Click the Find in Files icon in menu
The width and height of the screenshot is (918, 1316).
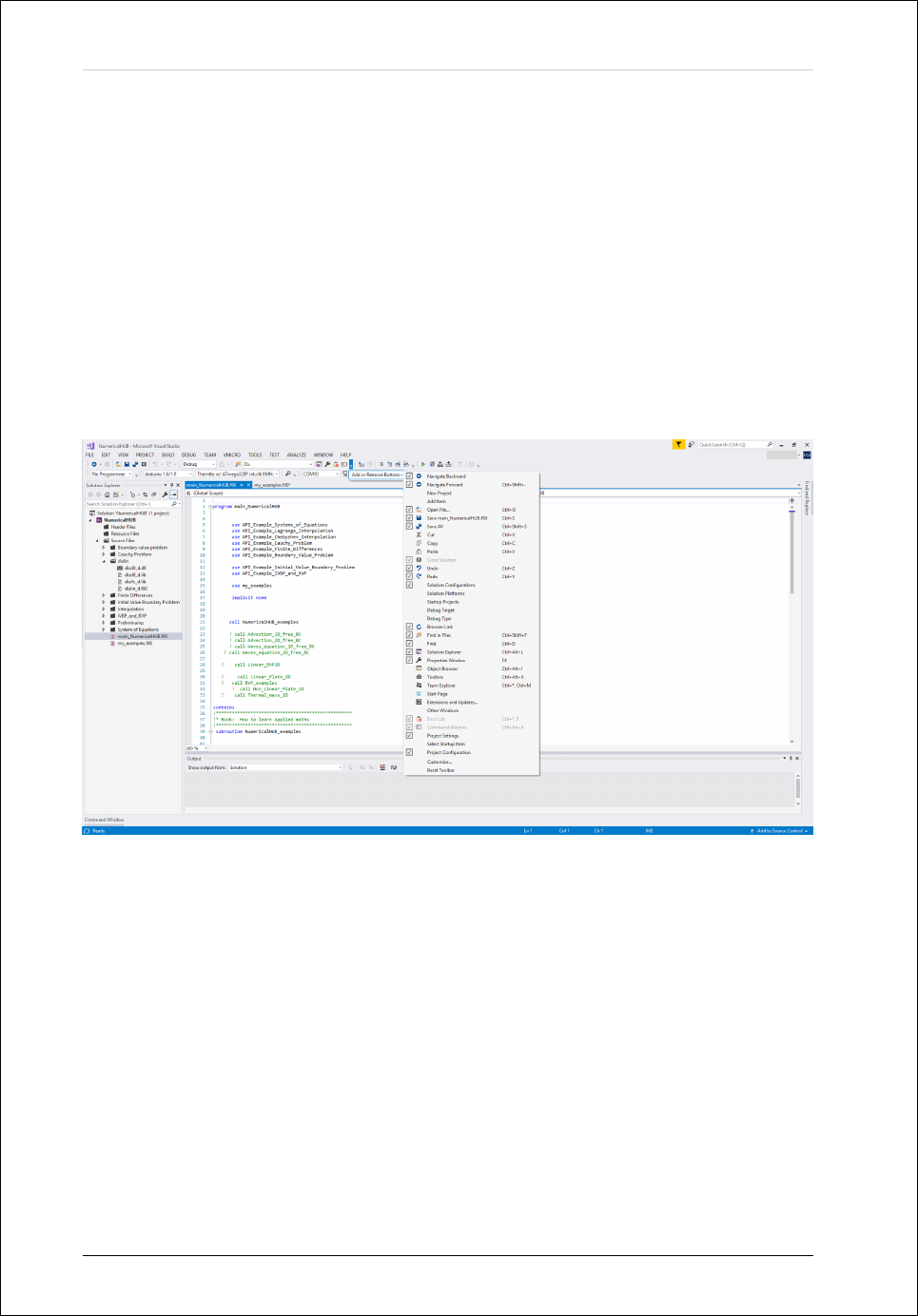click(419, 635)
